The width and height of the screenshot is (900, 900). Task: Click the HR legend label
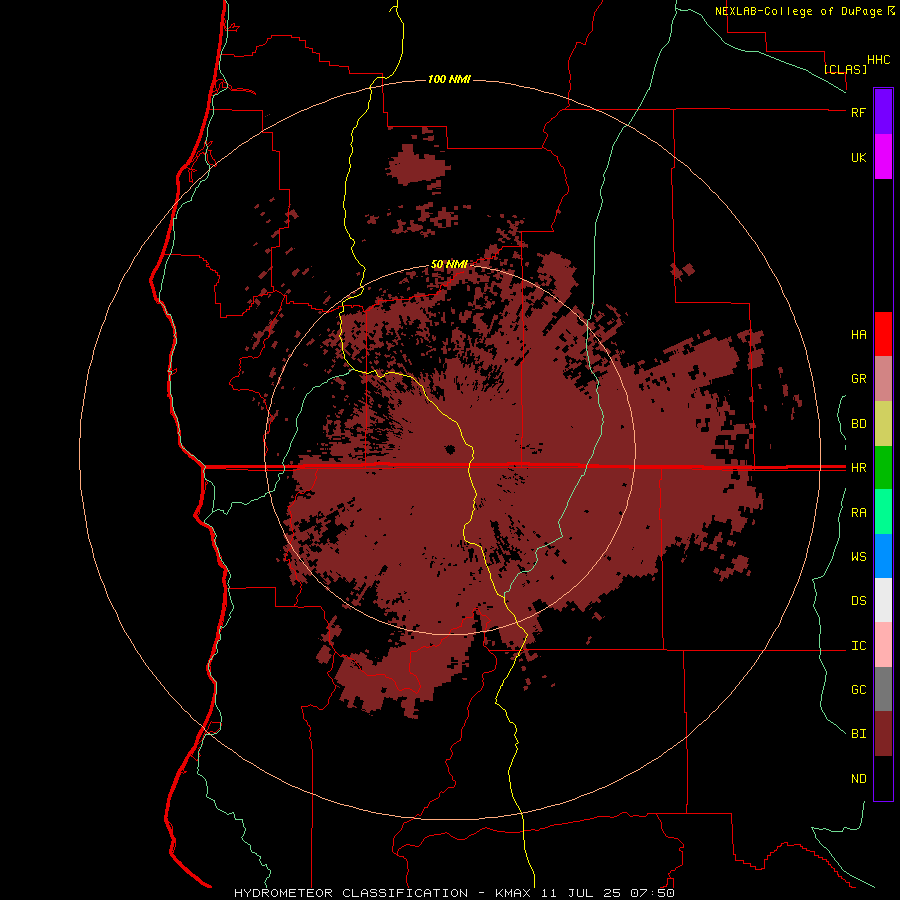(858, 468)
